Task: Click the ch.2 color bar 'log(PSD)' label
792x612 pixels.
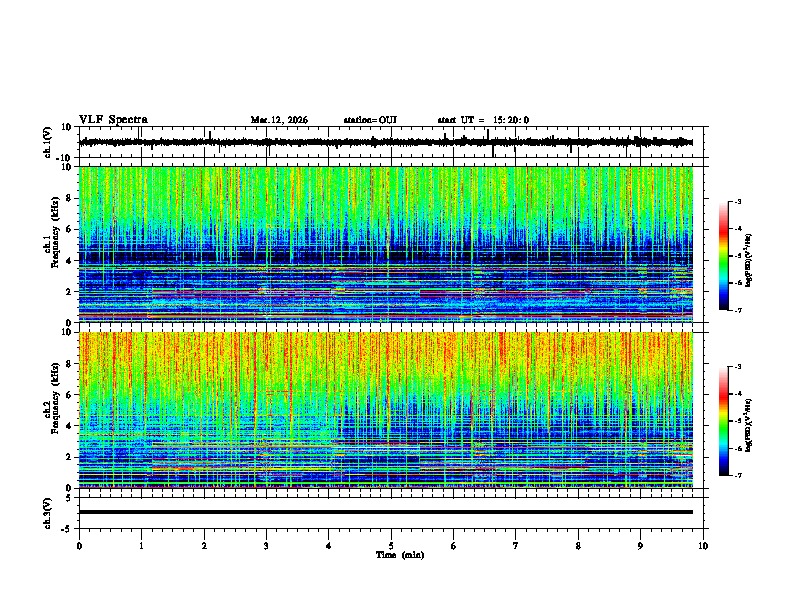Action: 749,425
